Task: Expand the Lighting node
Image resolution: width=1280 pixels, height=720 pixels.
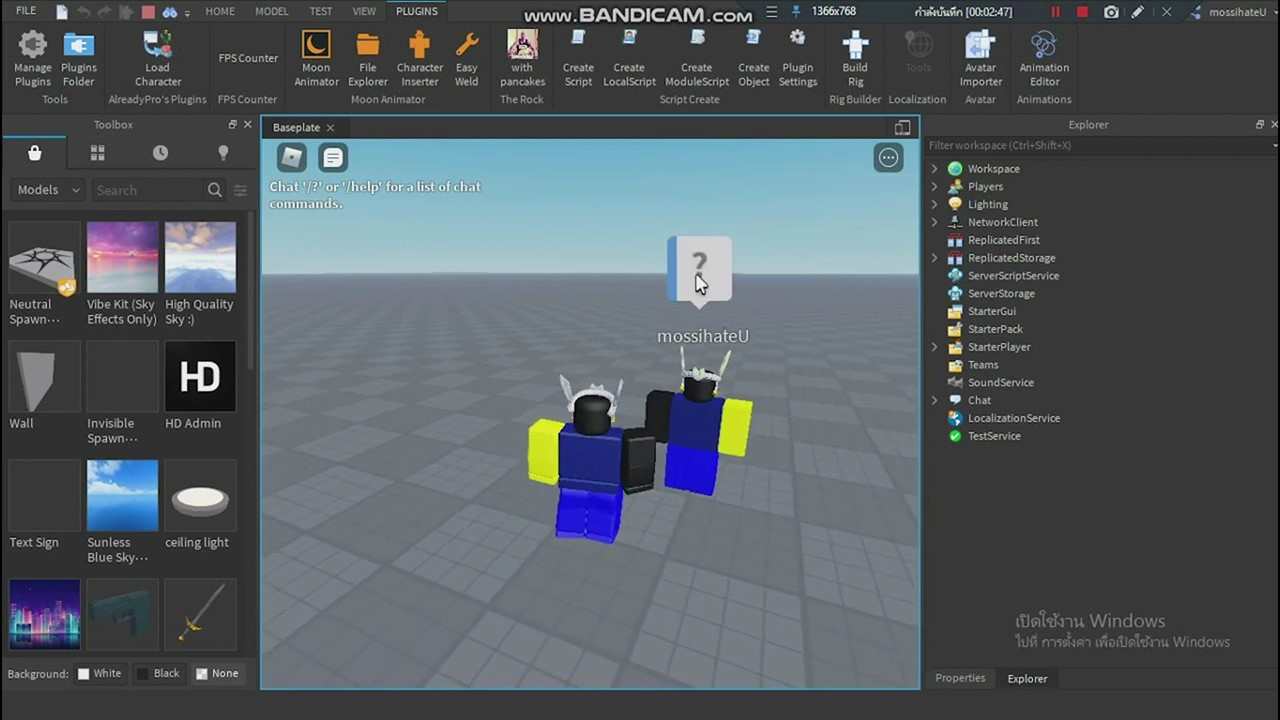Action: [935, 204]
